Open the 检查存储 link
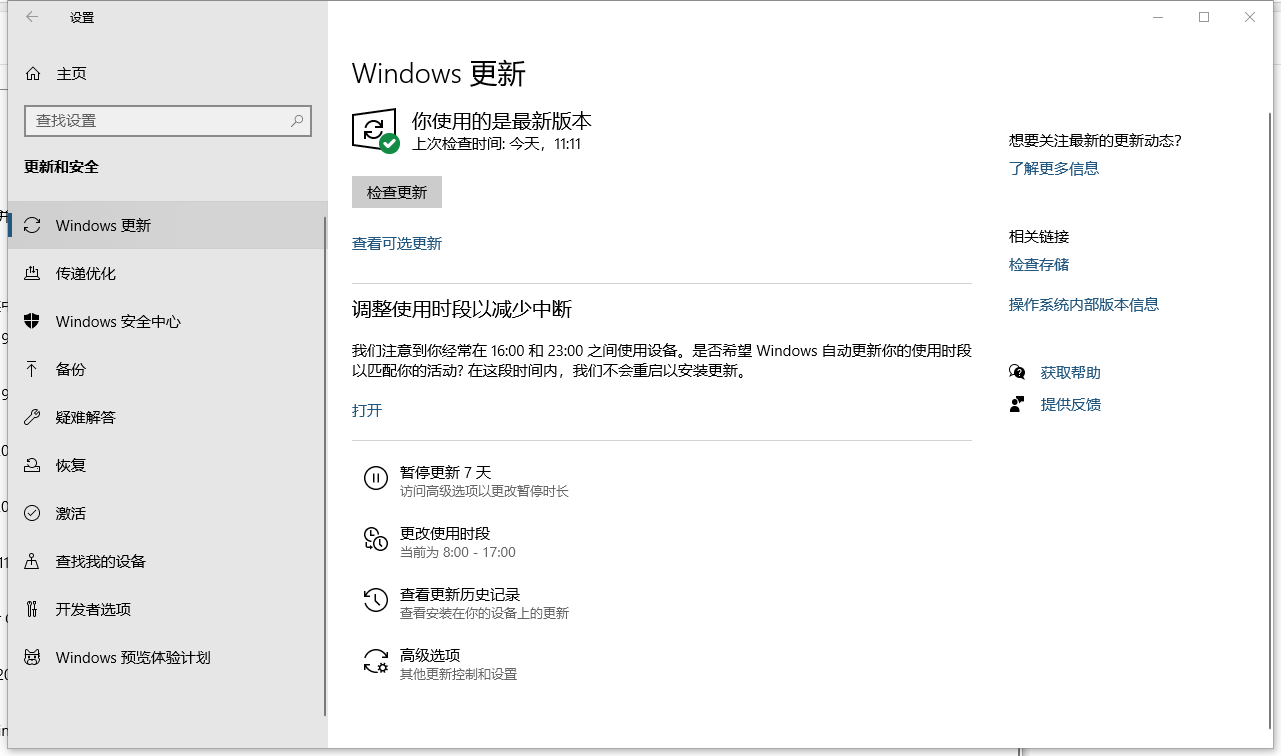1281x756 pixels. click(1039, 264)
